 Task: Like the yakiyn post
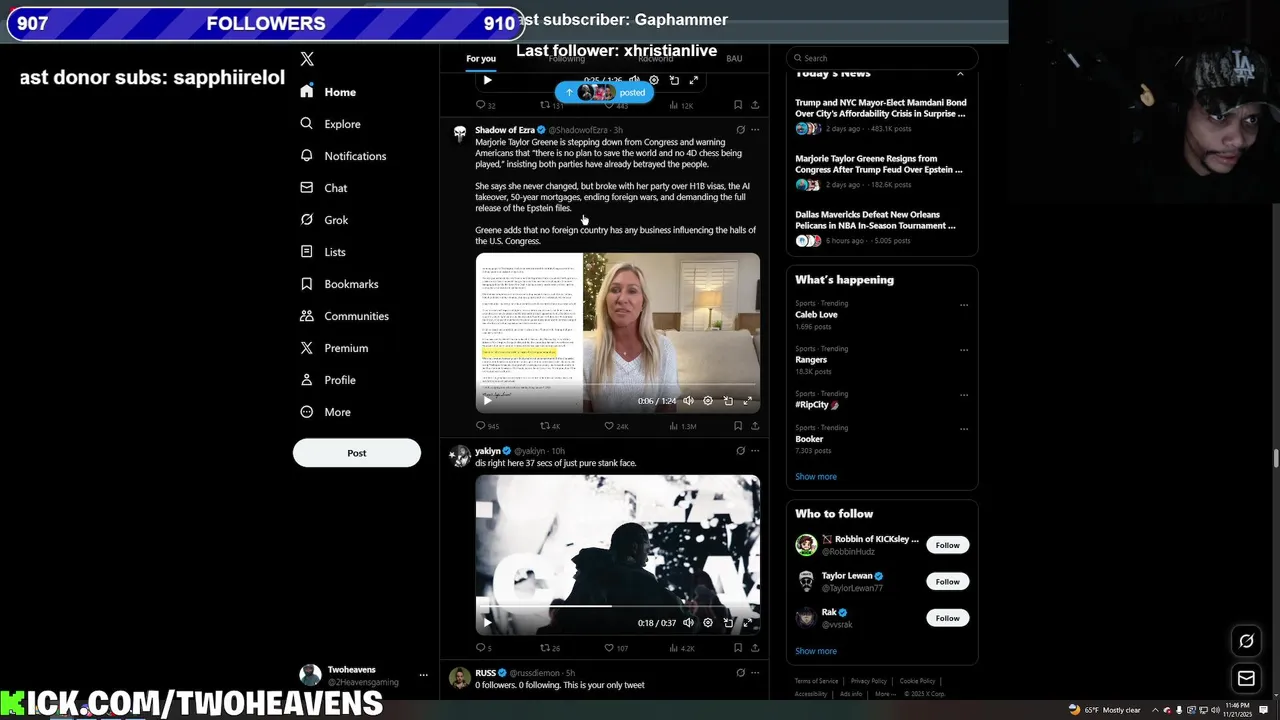(x=615, y=648)
